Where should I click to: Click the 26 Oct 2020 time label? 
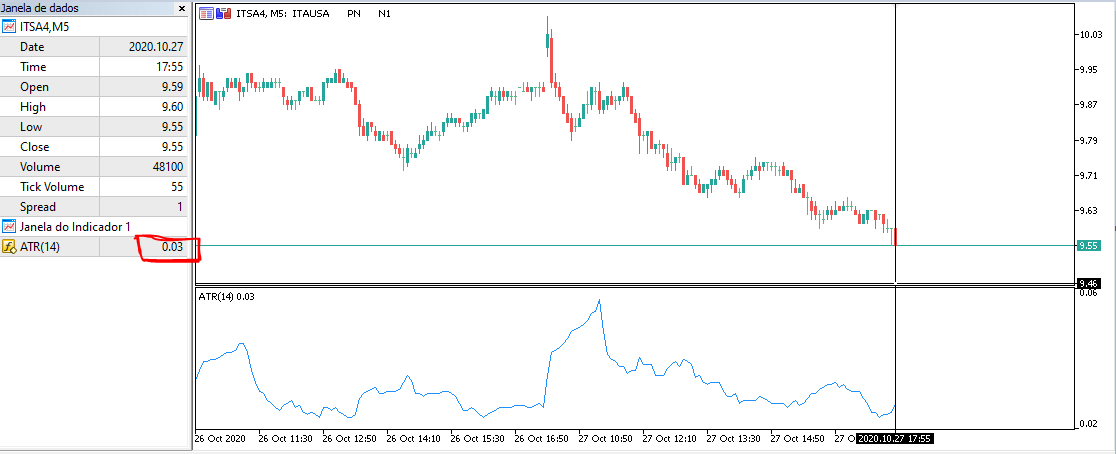pyautogui.click(x=220, y=438)
